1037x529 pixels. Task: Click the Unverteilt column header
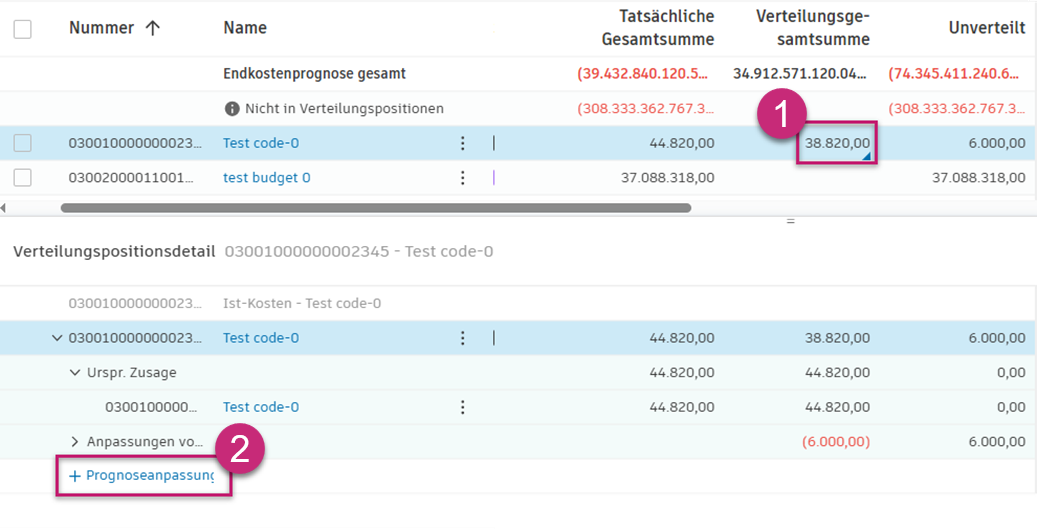[986, 28]
